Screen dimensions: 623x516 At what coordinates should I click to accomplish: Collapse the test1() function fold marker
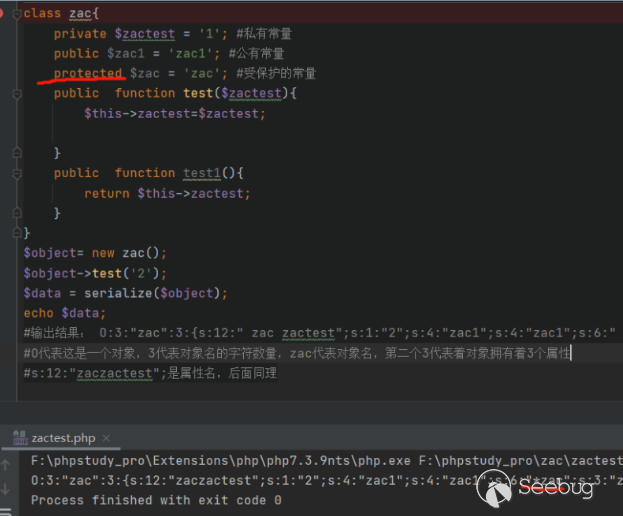pyautogui.click(x=17, y=174)
